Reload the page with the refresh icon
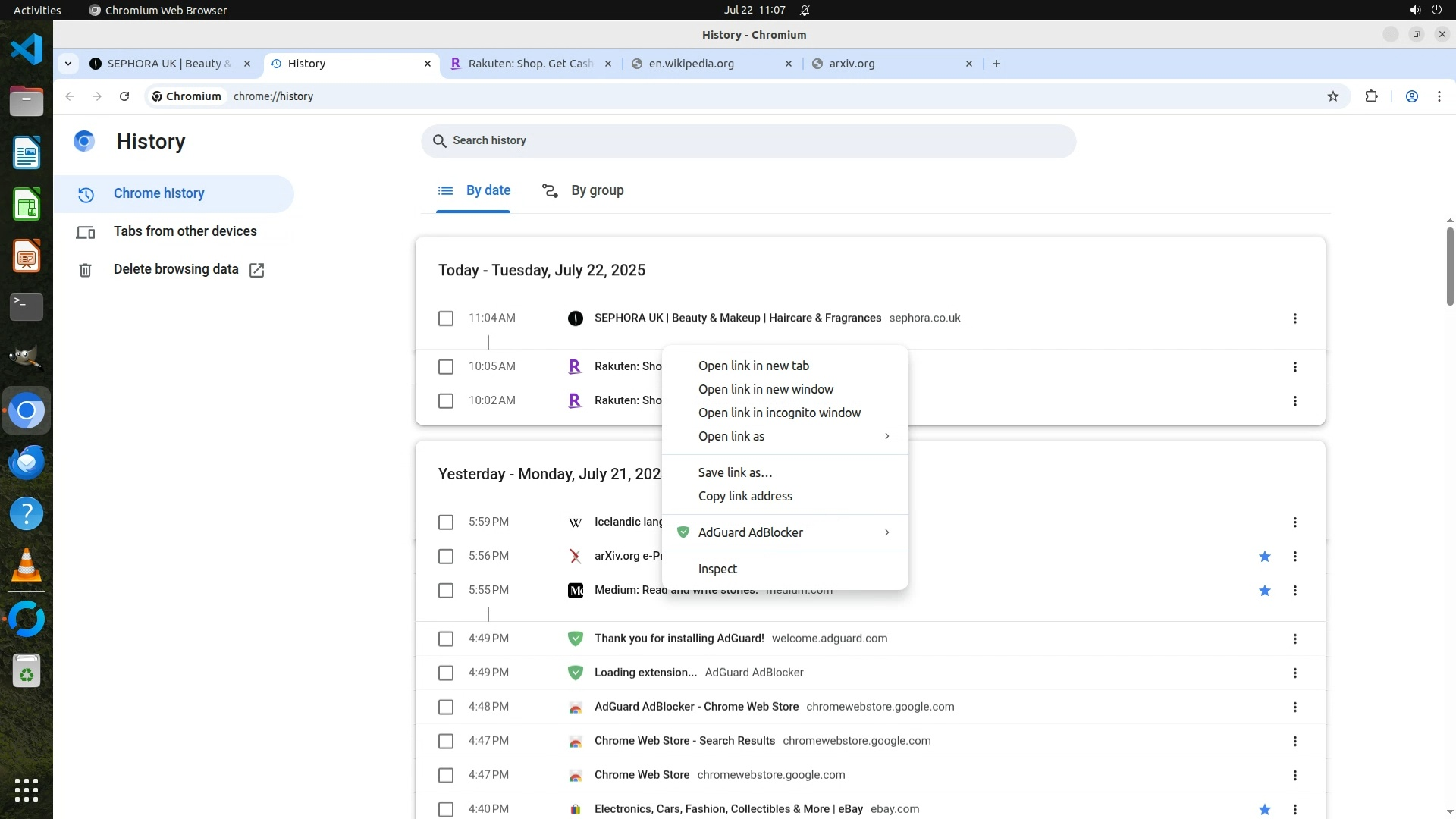 coord(124,96)
